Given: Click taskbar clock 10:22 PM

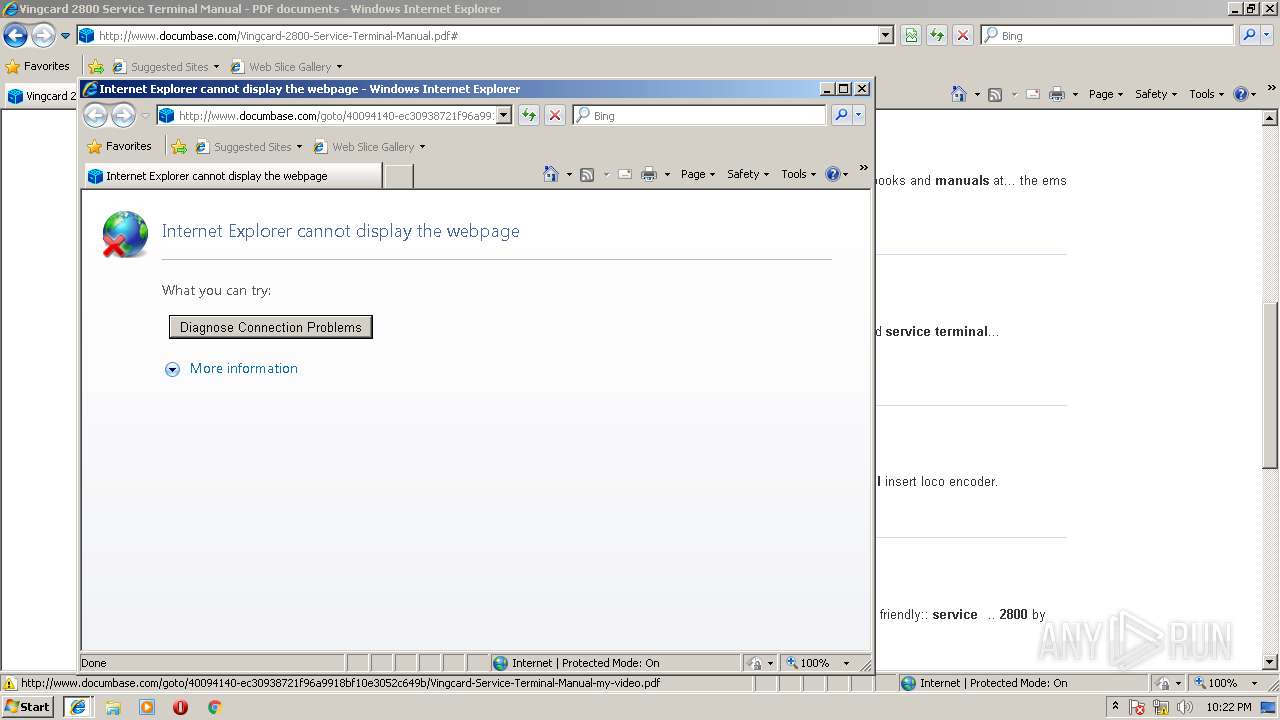Looking at the screenshot, I should point(1229,707).
